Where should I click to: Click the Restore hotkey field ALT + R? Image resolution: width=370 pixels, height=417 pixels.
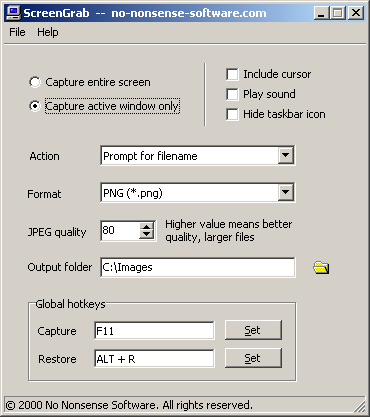coord(154,359)
